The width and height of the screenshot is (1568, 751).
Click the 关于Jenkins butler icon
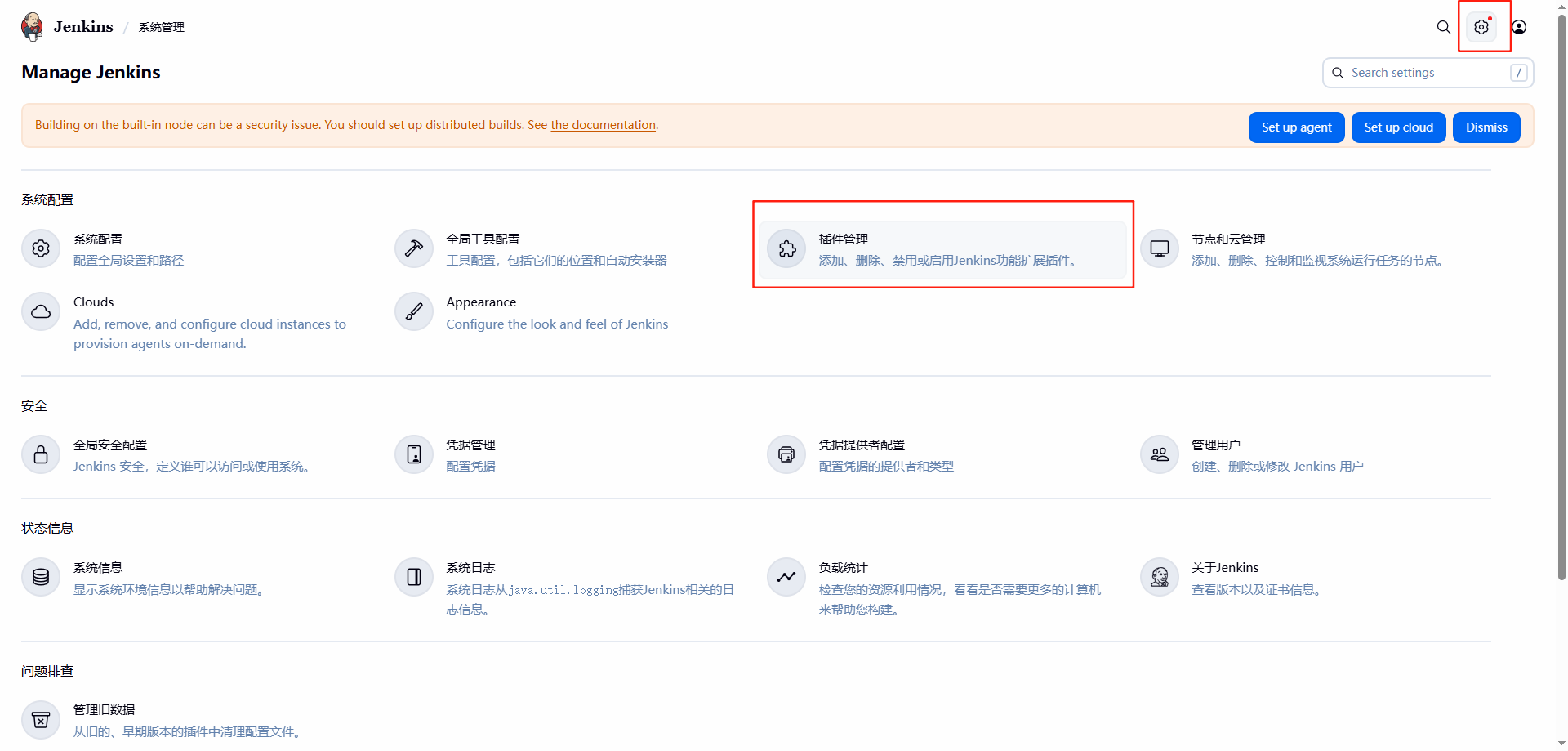coord(1160,577)
